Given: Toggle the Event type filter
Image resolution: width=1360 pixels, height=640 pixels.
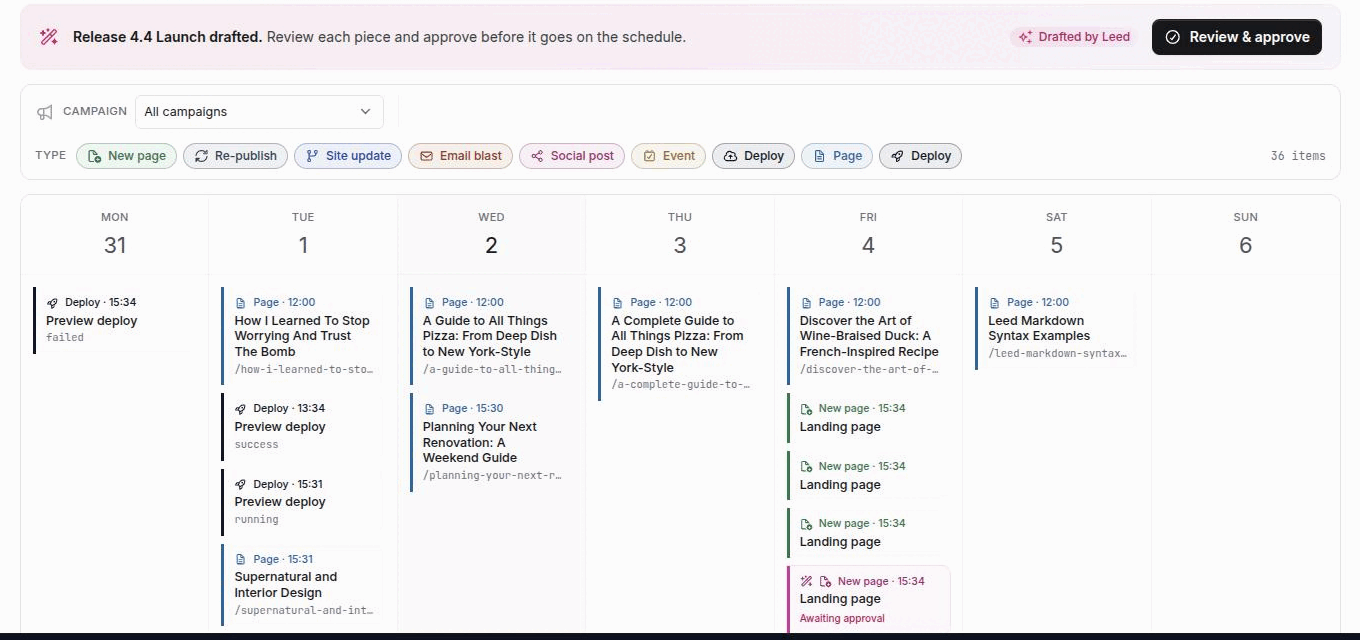Looking at the screenshot, I should [x=669, y=156].
